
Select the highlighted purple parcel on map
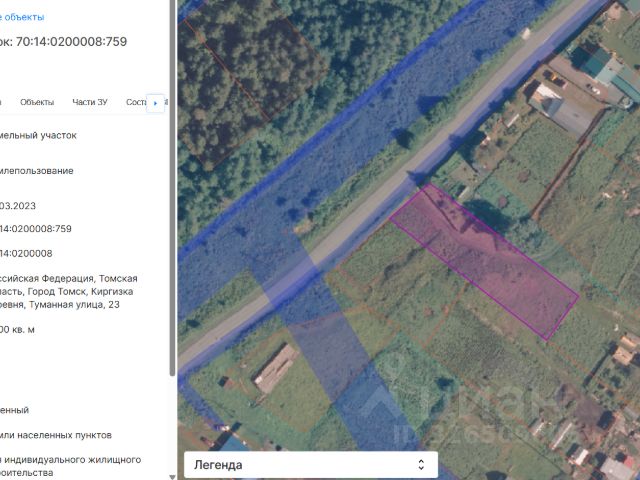[484, 260]
